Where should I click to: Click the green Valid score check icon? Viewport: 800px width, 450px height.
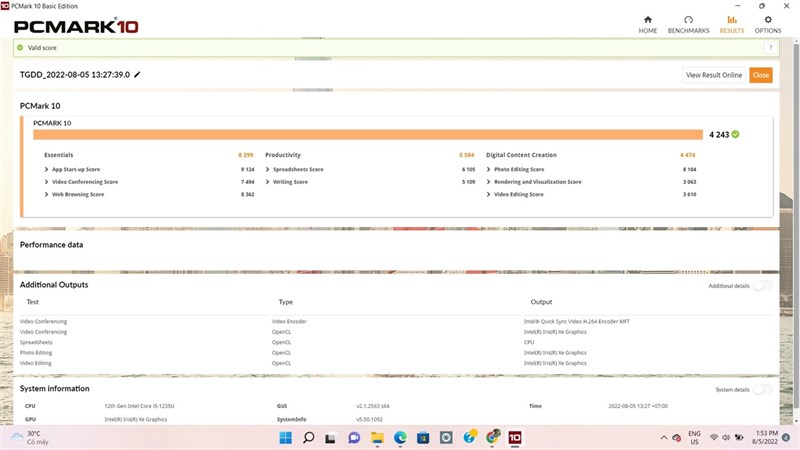(20, 47)
